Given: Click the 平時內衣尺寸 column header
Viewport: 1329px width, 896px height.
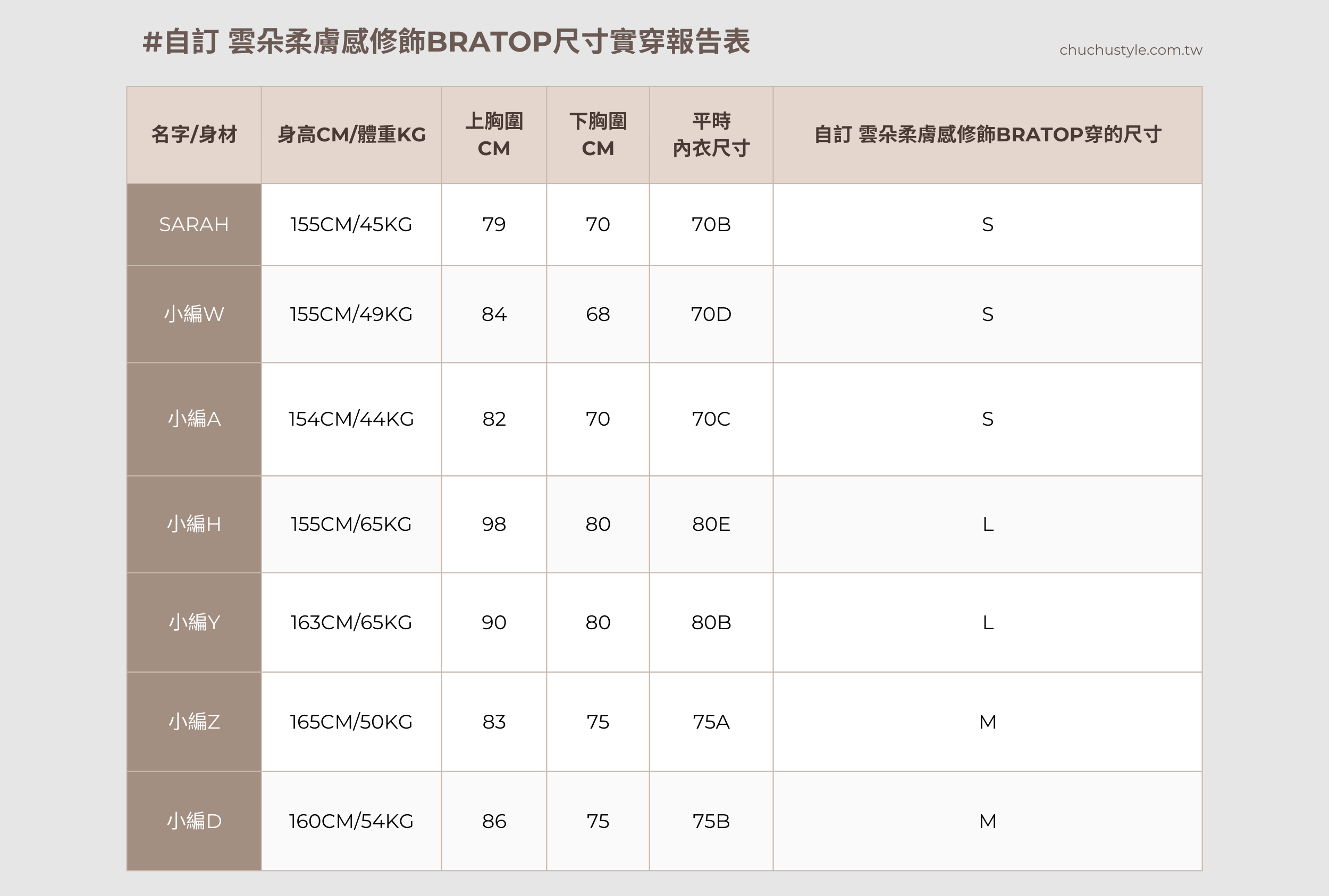Looking at the screenshot, I should [x=711, y=135].
